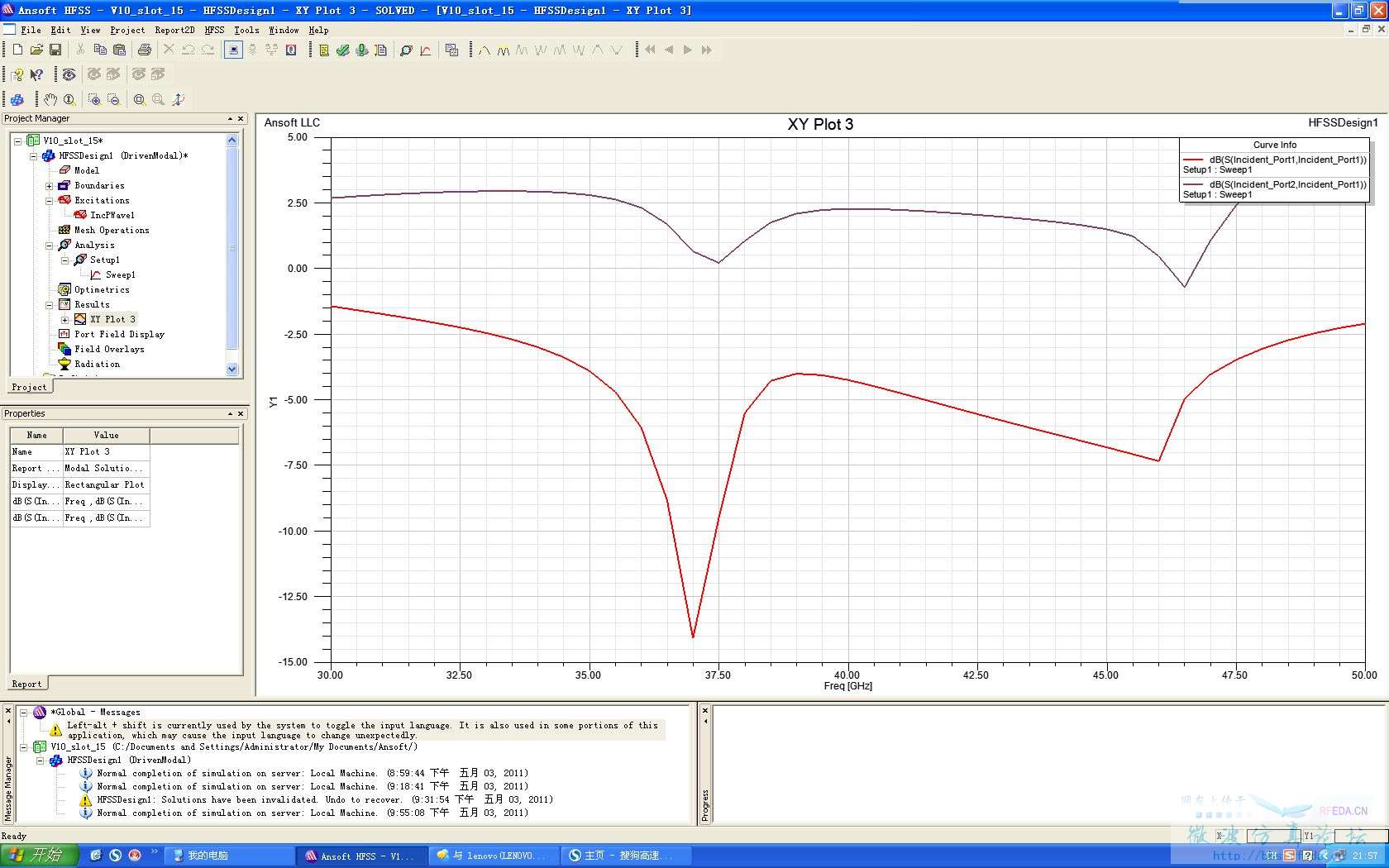Image resolution: width=1389 pixels, height=868 pixels.
Task: Collapse the Analysis node
Action: 49,246
